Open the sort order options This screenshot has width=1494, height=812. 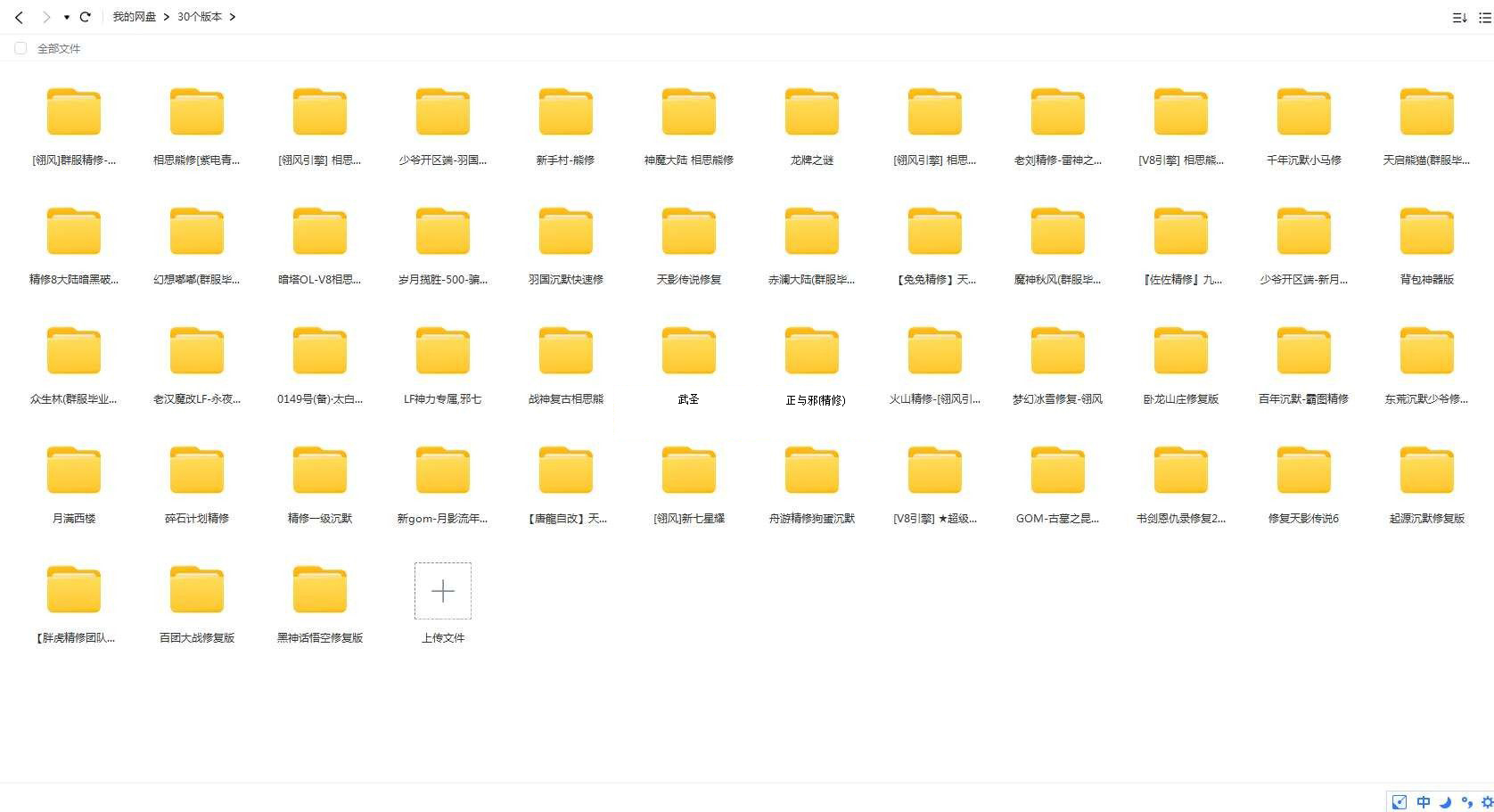click(1459, 18)
